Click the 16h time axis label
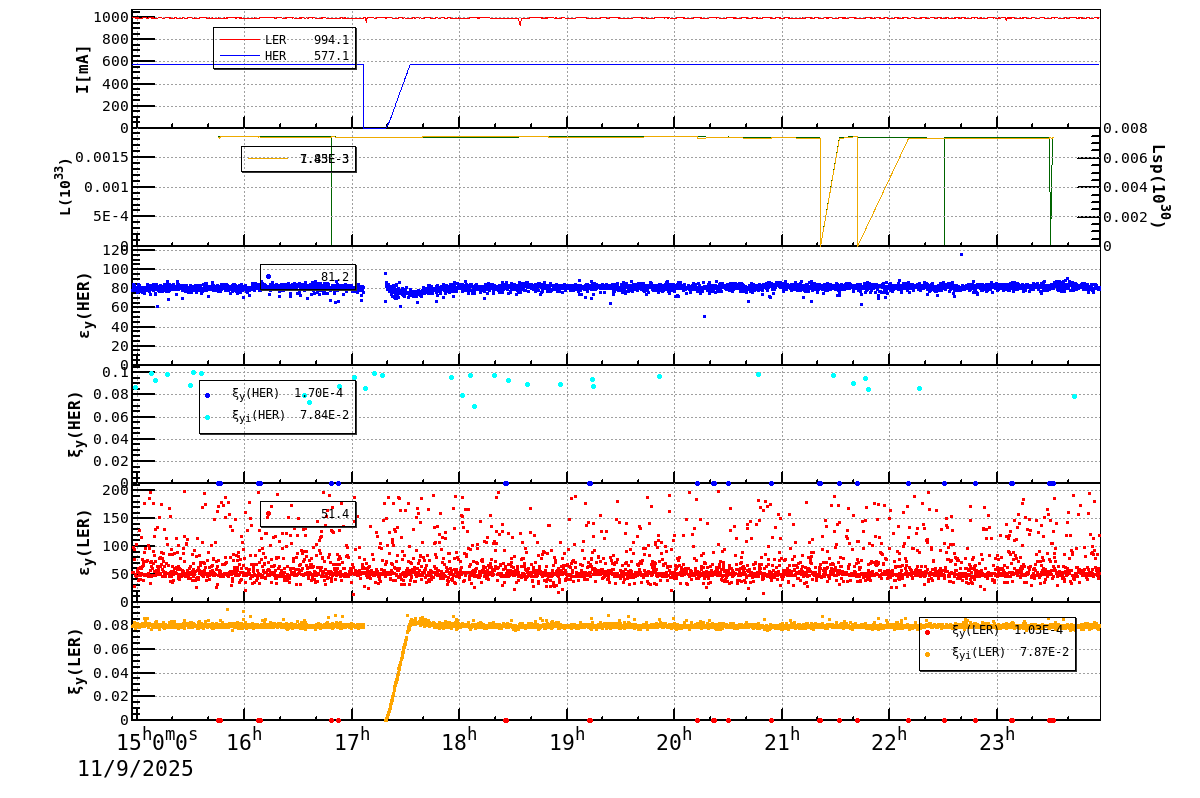Screen dimensions: 1200x798 point(244,742)
